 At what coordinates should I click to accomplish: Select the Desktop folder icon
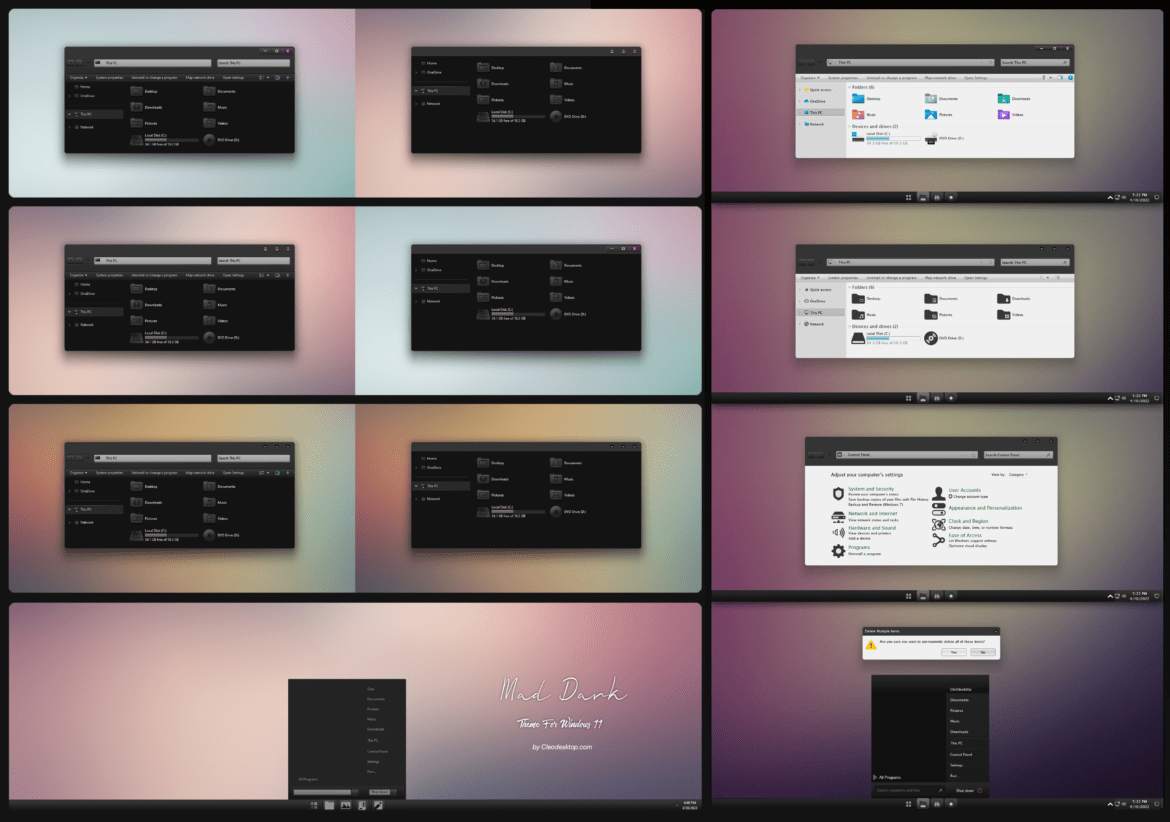click(857, 99)
